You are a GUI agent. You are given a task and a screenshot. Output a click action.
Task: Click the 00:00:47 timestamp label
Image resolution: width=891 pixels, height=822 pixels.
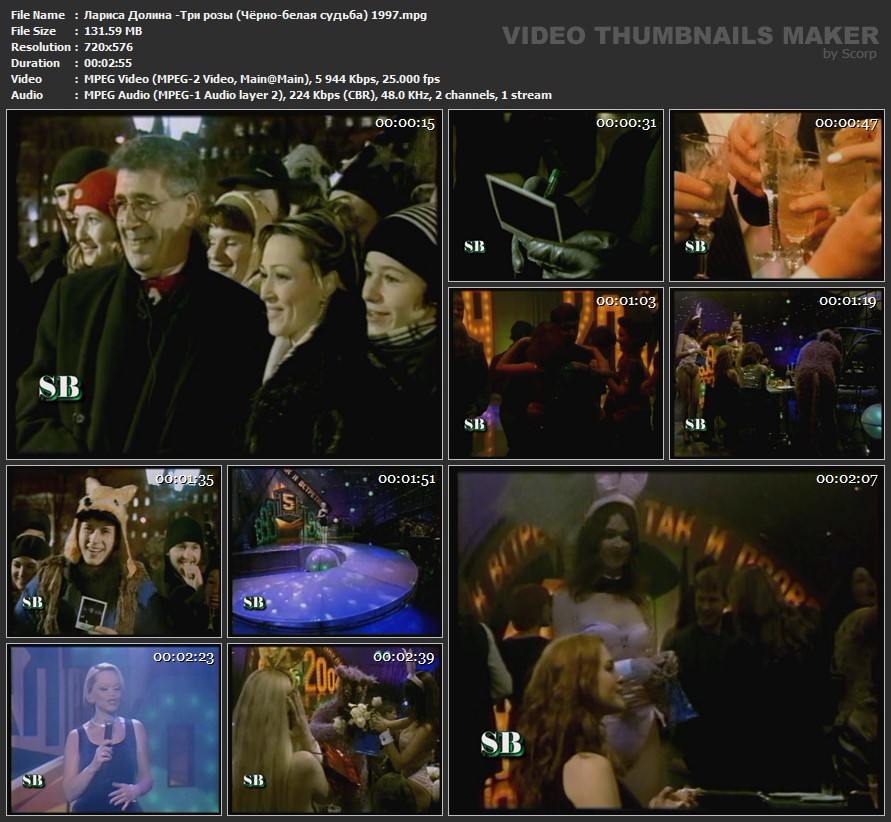click(x=846, y=123)
